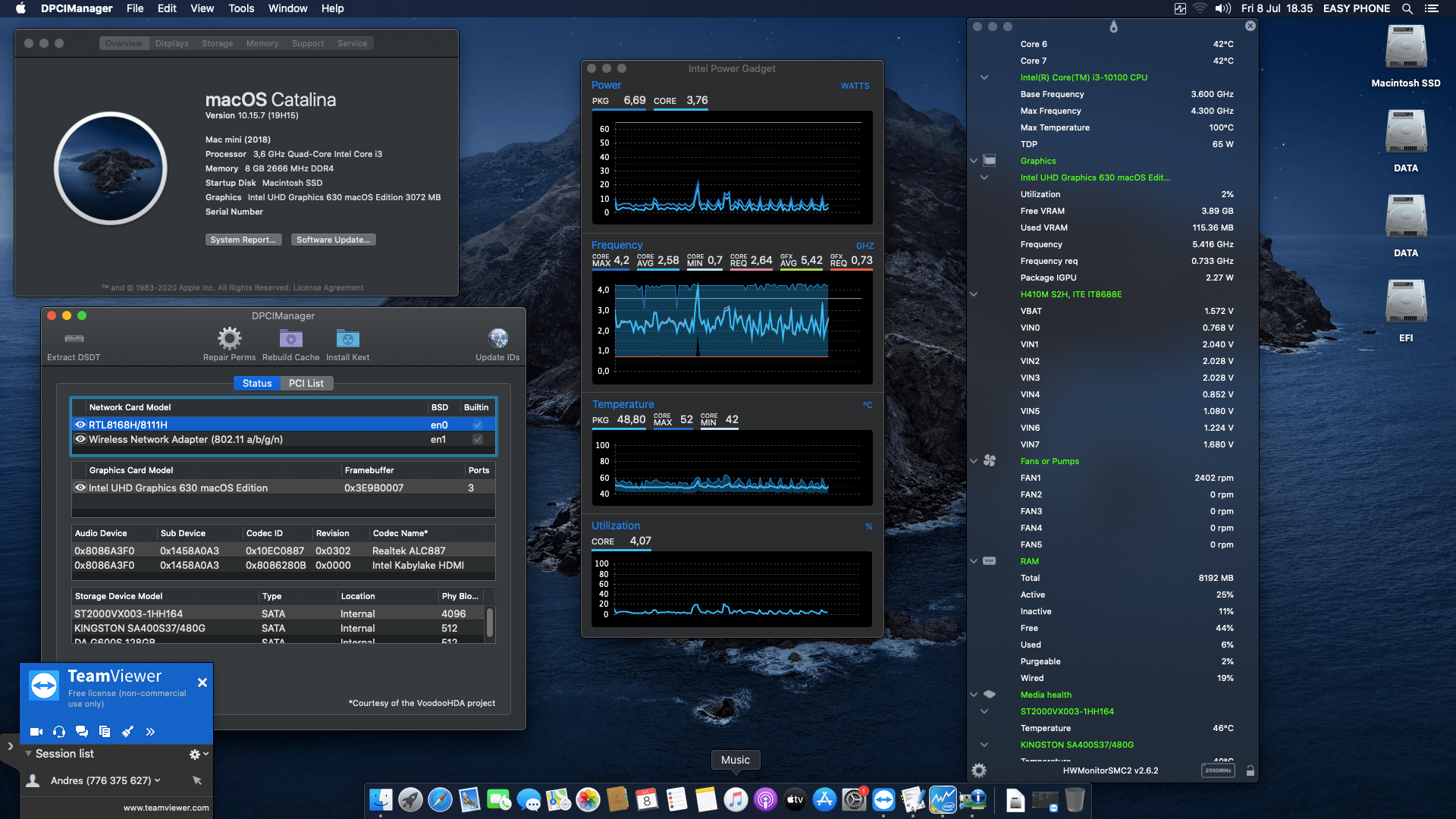Image resolution: width=1456 pixels, height=819 pixels.
Task: Click the HWMonitorSMC2 lock icon
Action: pos(1250,770)
